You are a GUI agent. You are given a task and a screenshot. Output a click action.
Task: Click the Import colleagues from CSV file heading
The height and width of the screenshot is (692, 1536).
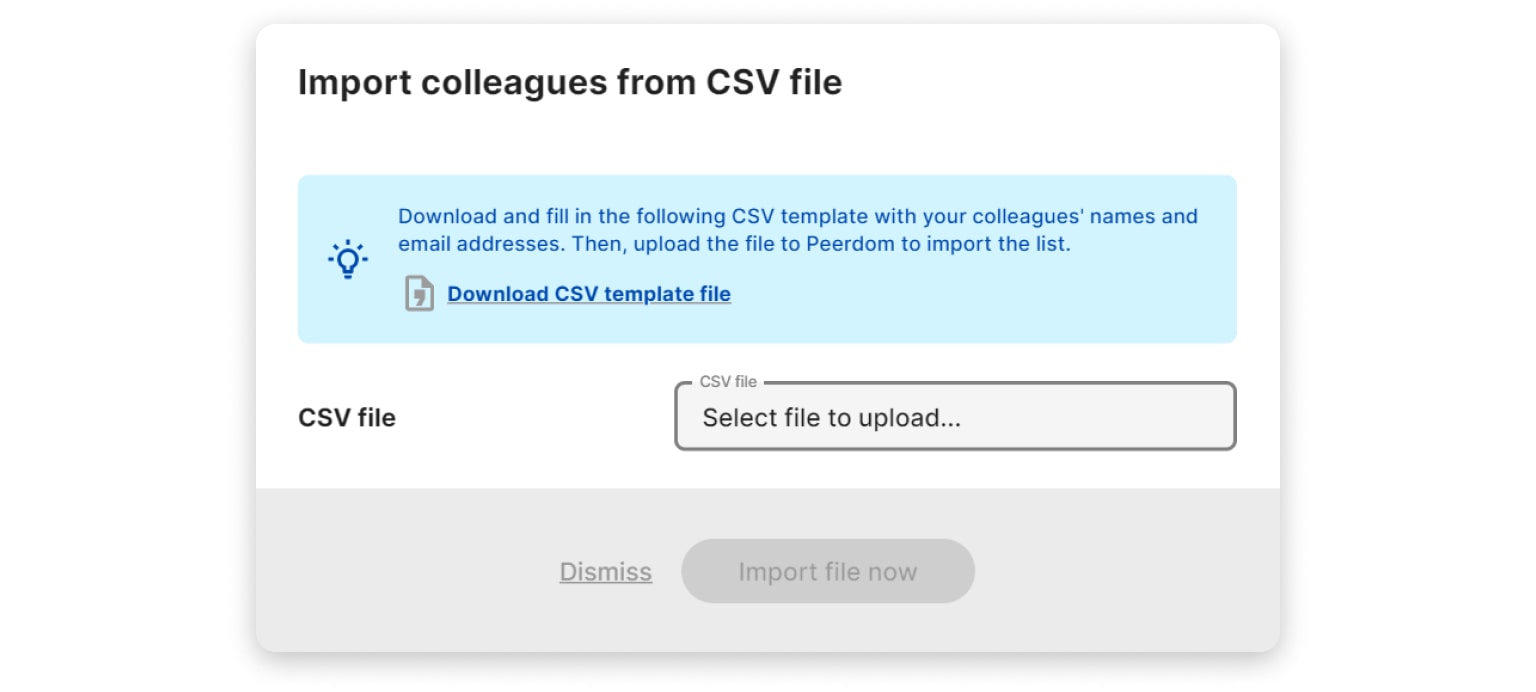[x=570, y=82]
